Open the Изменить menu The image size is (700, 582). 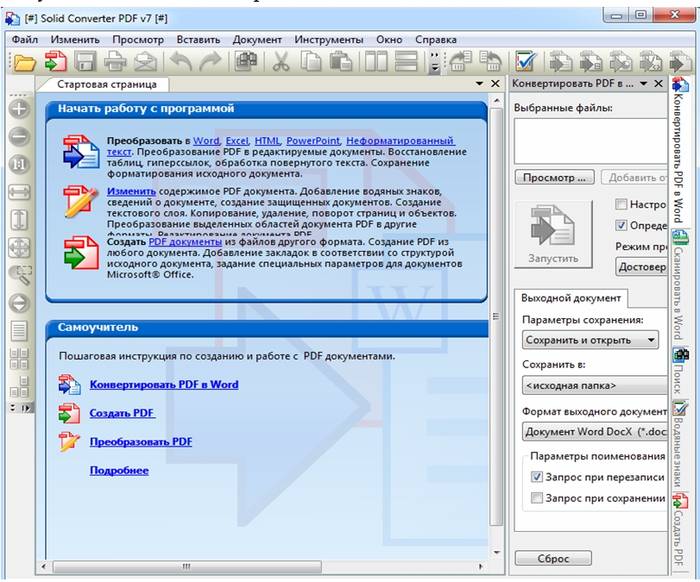tap(75, 40)
